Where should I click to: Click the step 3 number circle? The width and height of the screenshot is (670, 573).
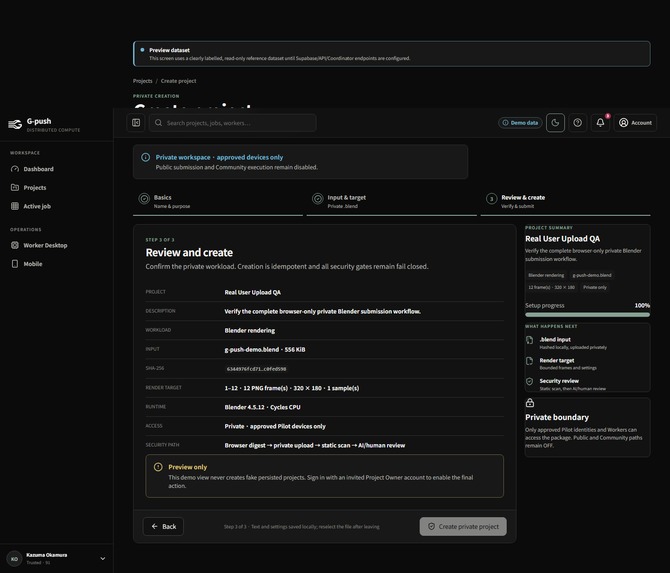click(x=491, y=199)
